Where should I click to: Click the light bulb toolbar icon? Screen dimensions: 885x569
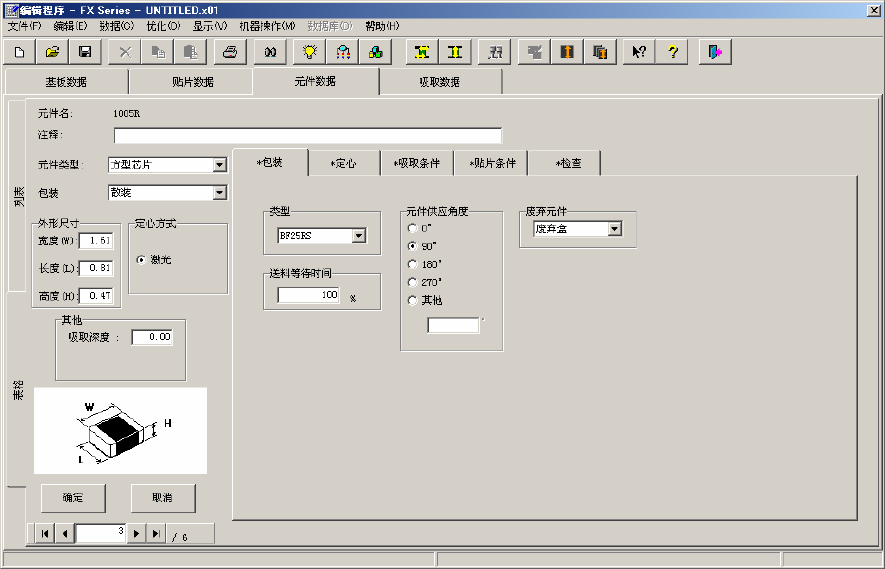point(310,52)
